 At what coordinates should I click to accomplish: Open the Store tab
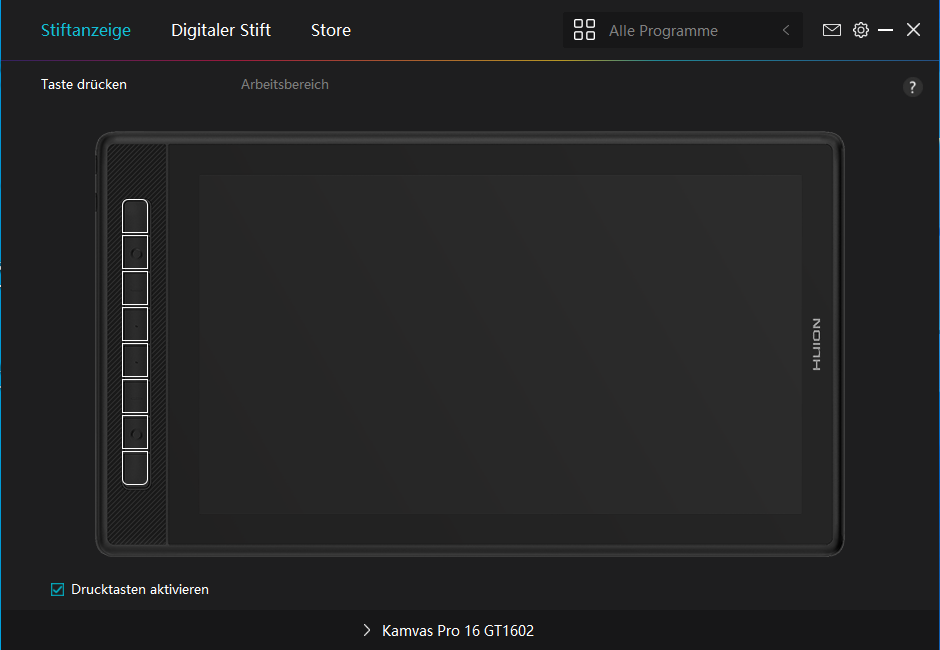[330, 30]
